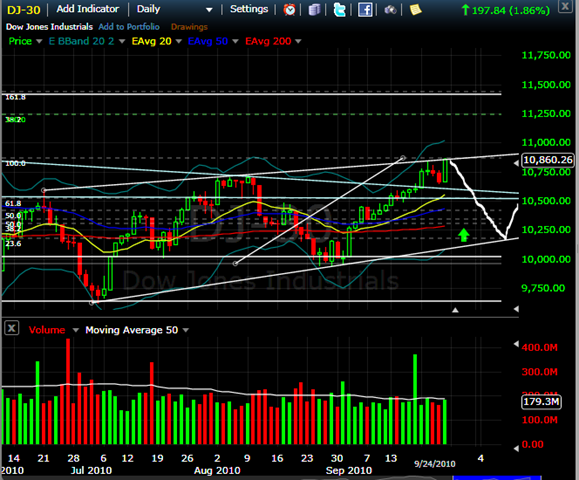Click the 179.3M volume value tag

click(x=541, y=402)
